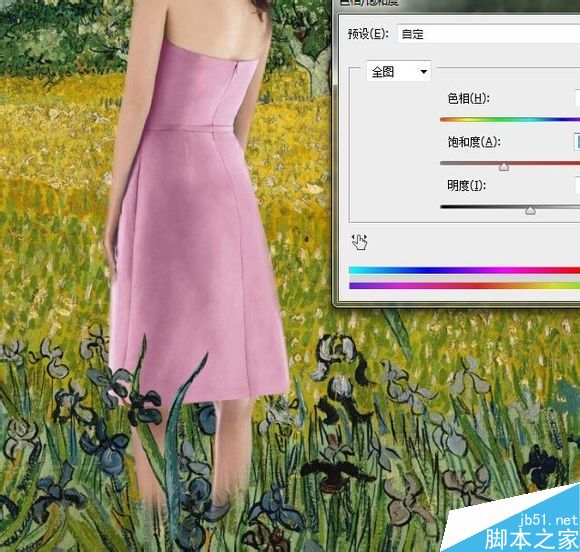Click the saturation slider handle

tap(504, 167)
